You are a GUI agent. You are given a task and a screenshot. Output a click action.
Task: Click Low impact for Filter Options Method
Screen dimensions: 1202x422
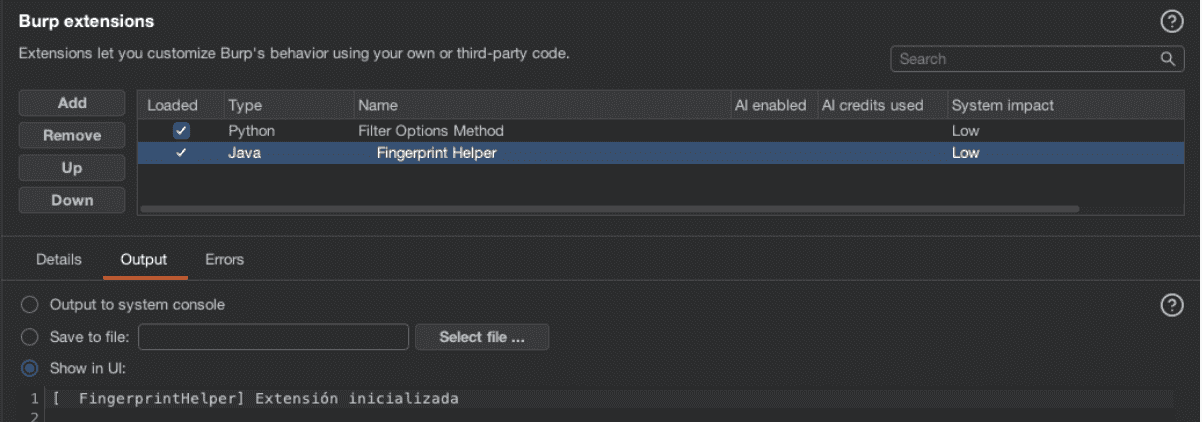point(965,131)
